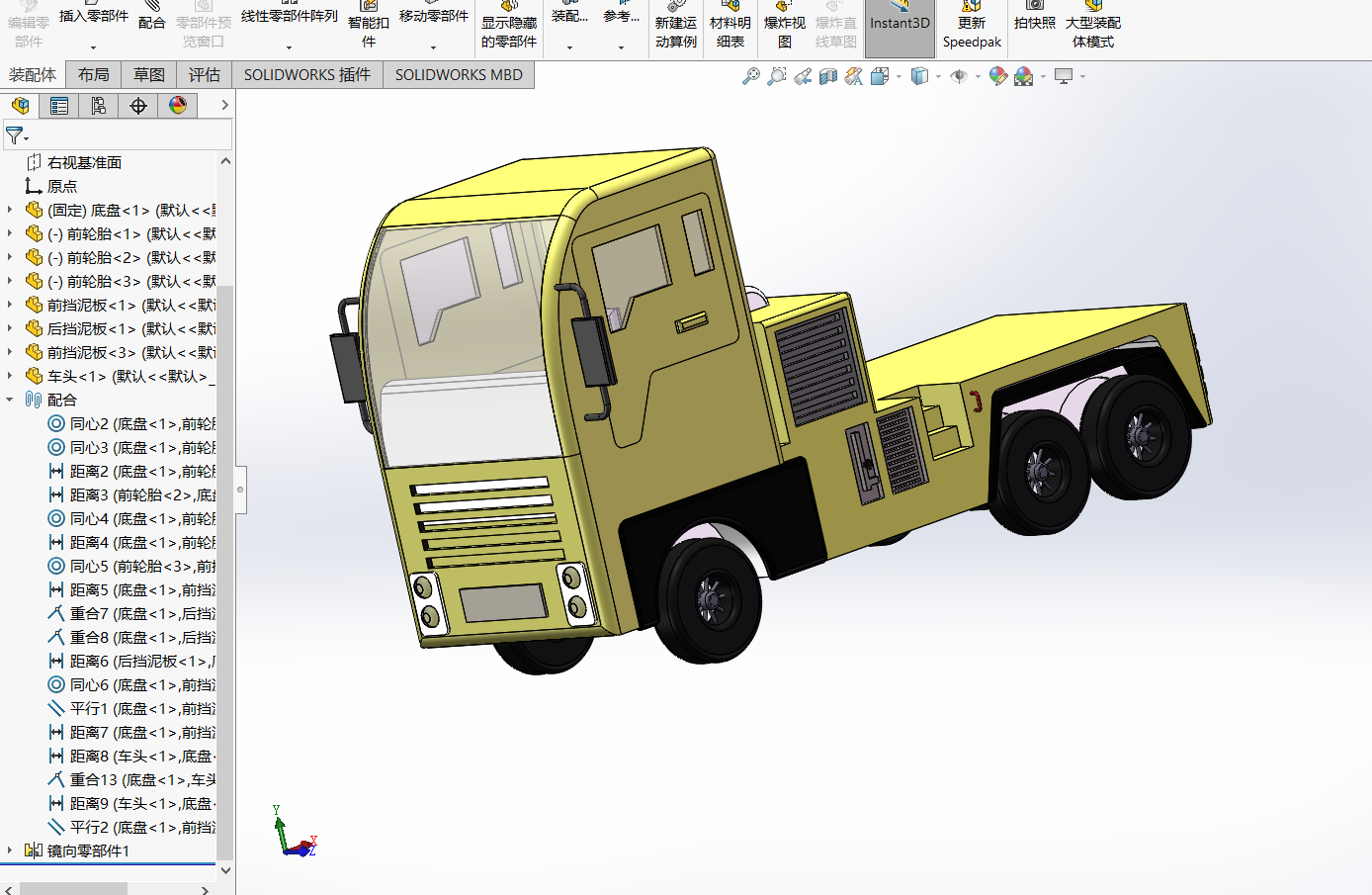
Task: Click 显示隐藏的零部件 button
Action: [x=509, y=27]
